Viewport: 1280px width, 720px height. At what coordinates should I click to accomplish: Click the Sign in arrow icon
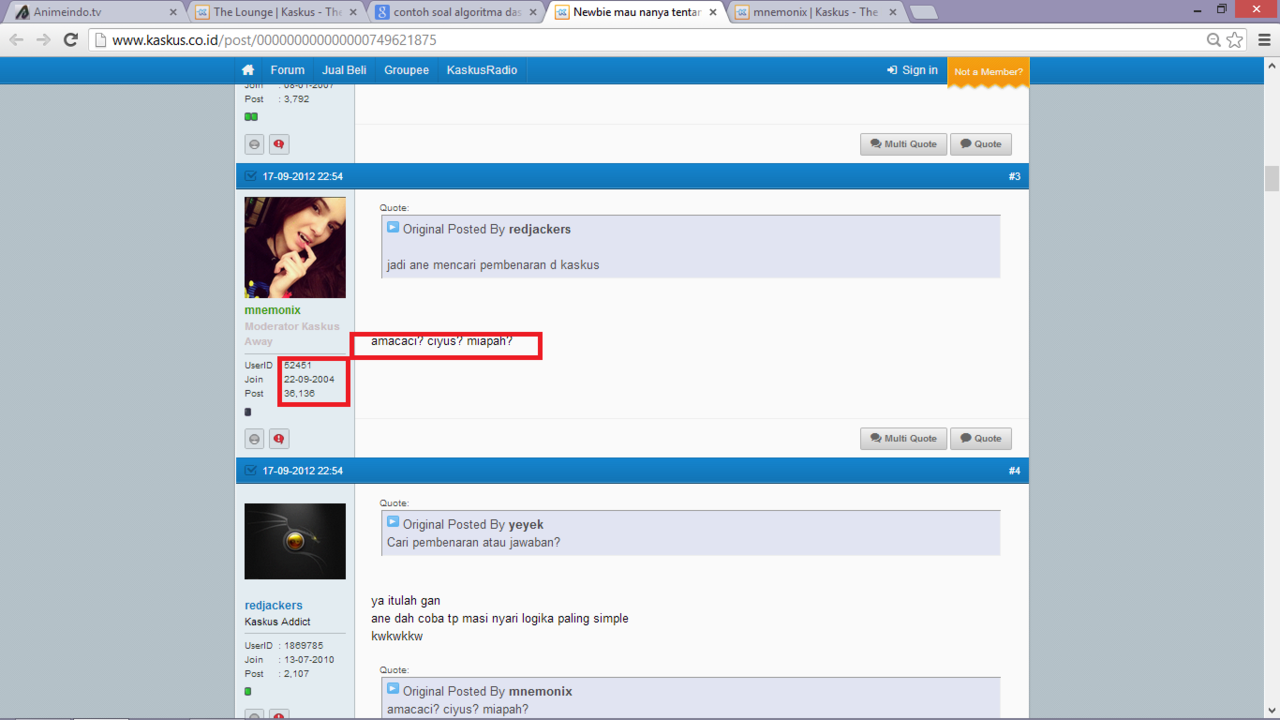click(892, 70)
